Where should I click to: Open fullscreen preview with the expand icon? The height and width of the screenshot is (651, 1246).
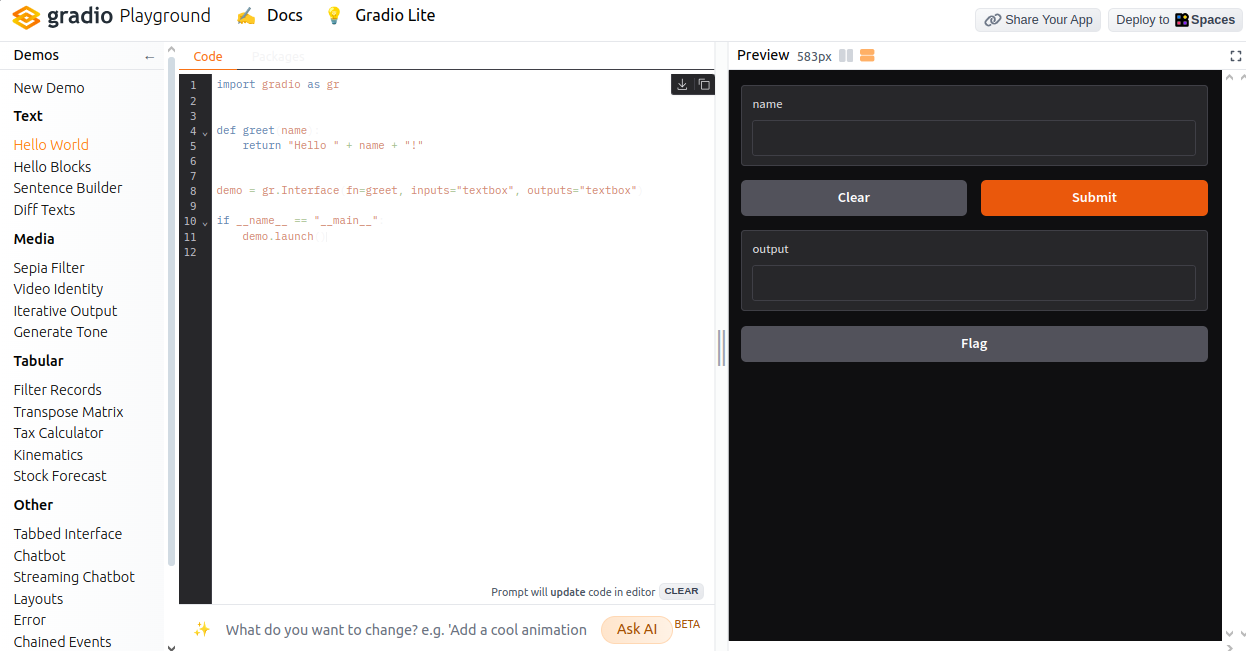(x=1235, y=56)
